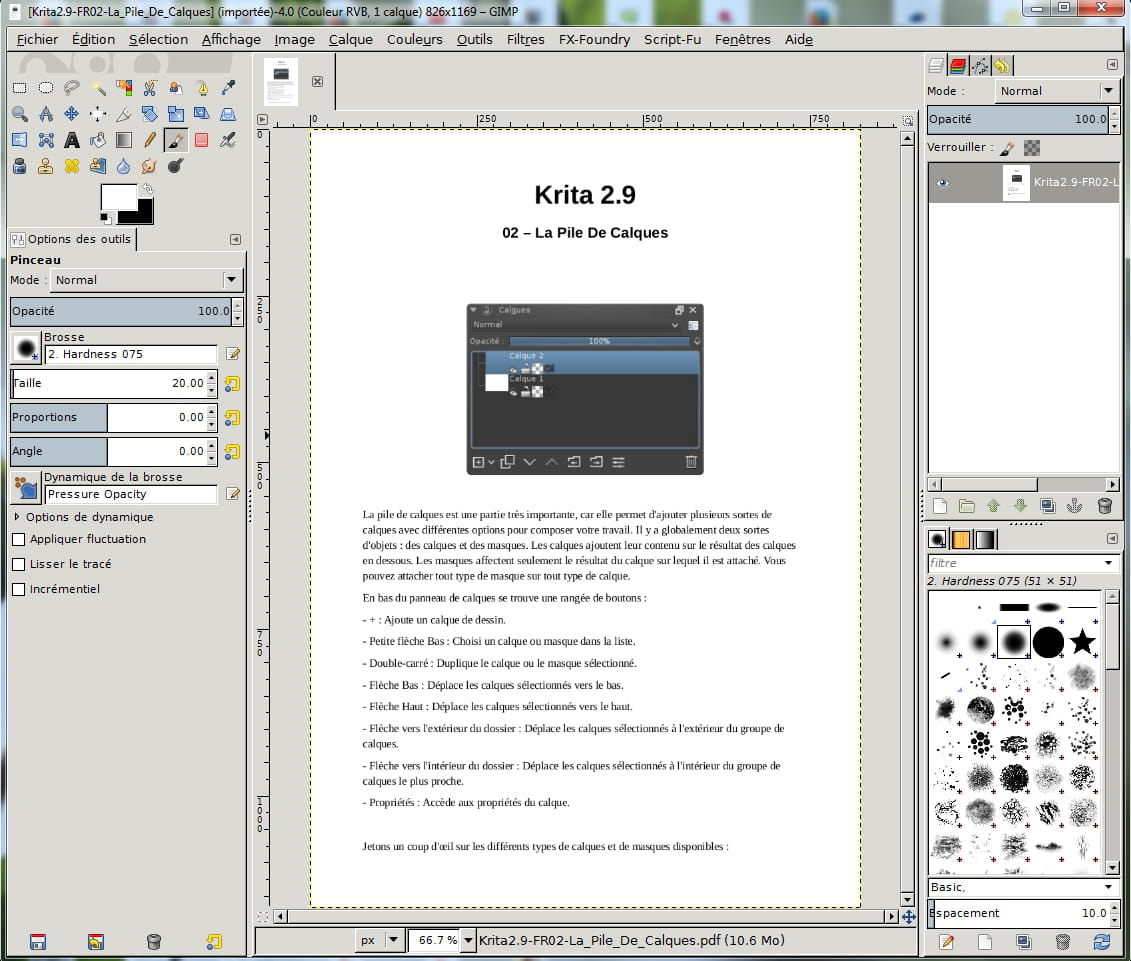Screen dimensions: 1131x961
Task: Pick the Airbrush tool
Action: [227, 140]
